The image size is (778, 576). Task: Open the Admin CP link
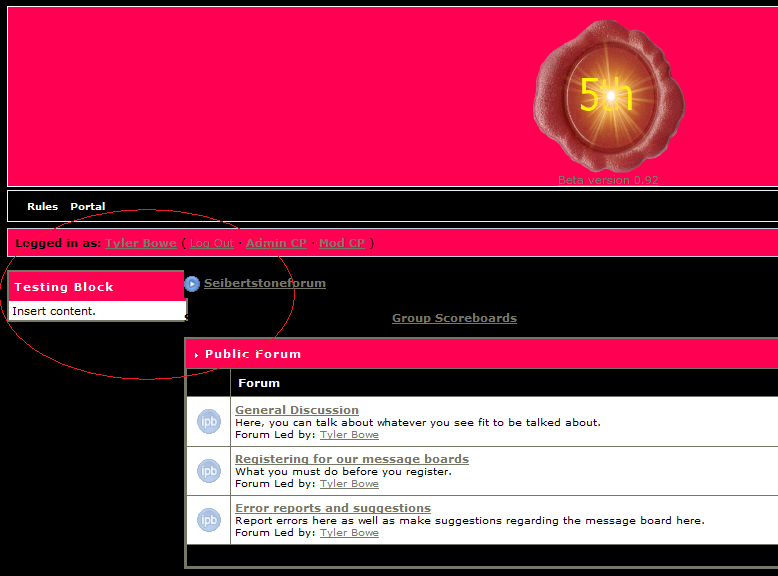click(x=276, y=243)
